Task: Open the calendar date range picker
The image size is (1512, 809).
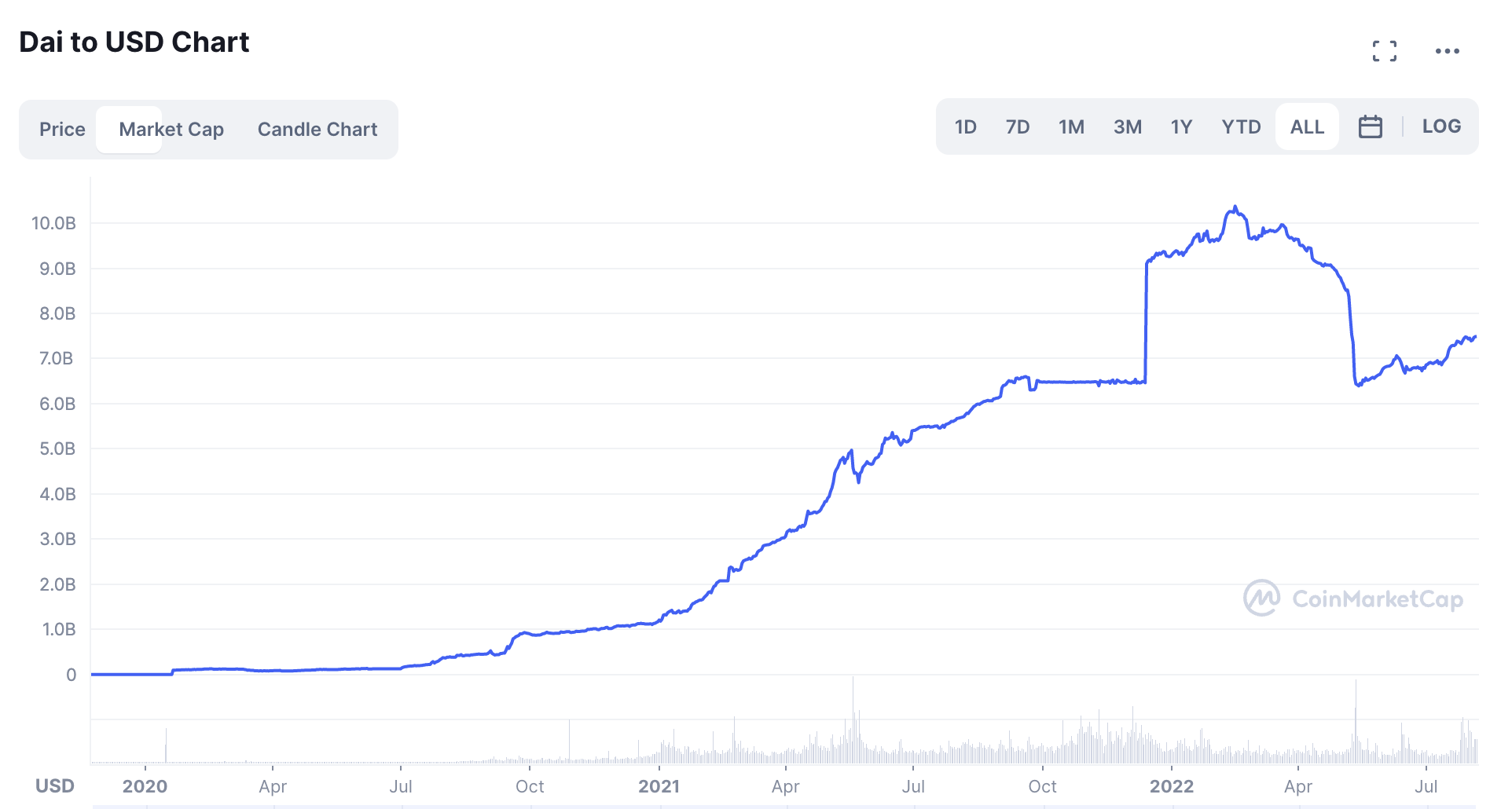Action: tap(1370, 126)
